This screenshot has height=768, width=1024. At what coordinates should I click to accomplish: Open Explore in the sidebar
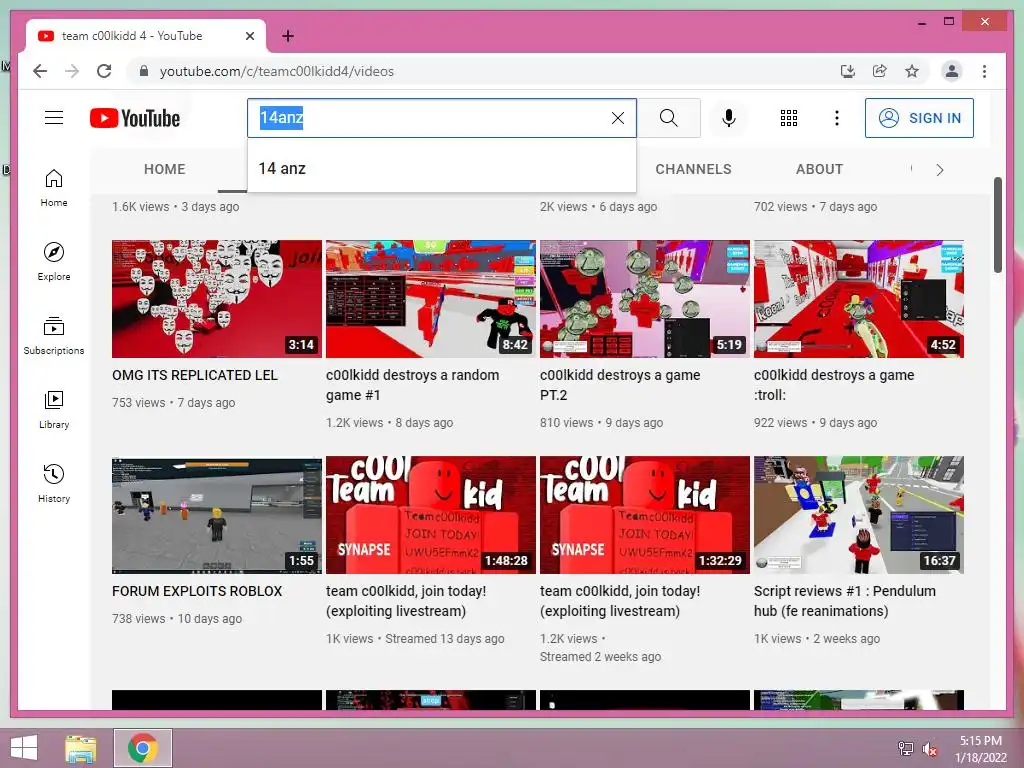pyautogui.click(x=54, y=262)
